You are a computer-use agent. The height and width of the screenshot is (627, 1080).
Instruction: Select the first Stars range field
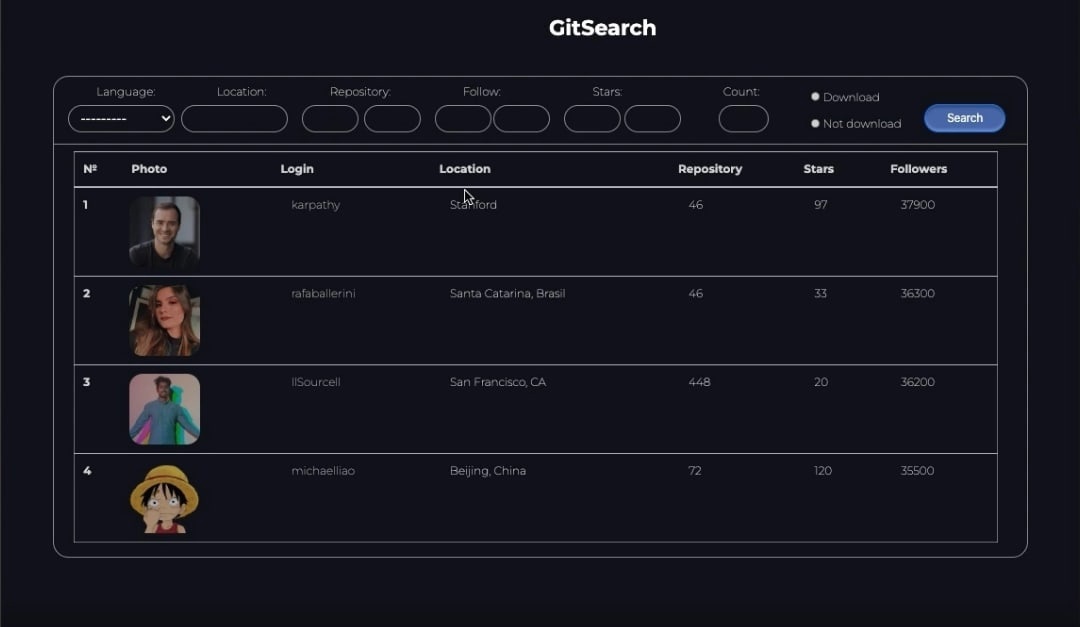coord(592,119)
